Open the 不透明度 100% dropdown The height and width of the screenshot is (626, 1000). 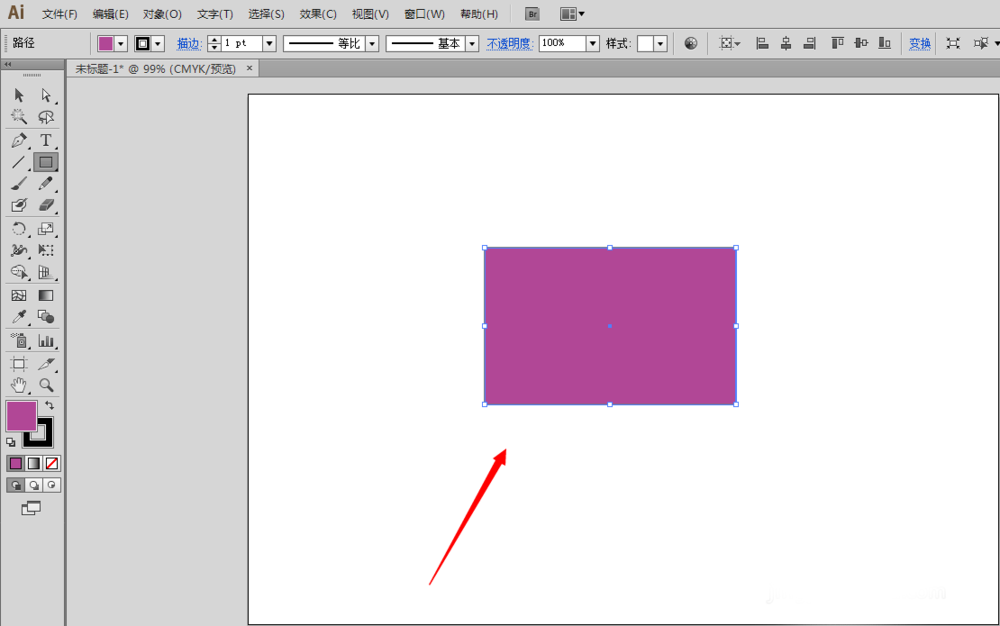[591, 43]
